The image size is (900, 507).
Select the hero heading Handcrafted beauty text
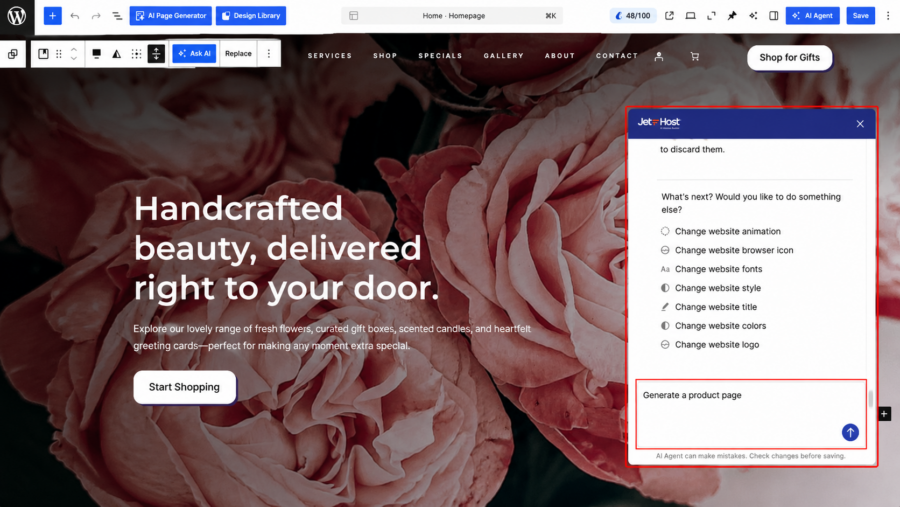[x=286, y=248]
